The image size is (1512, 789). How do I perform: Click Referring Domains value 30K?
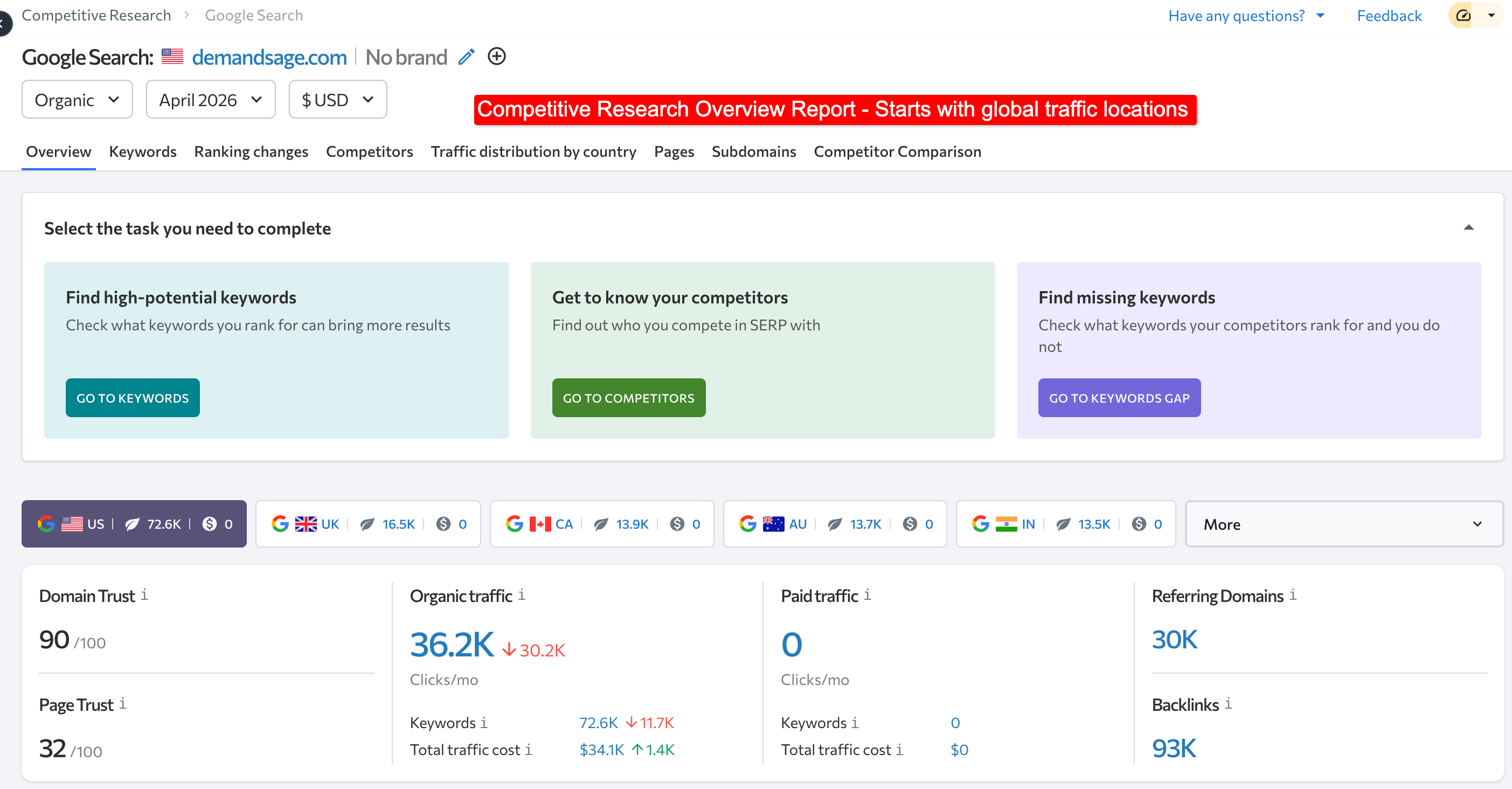tap(1174, 639)
